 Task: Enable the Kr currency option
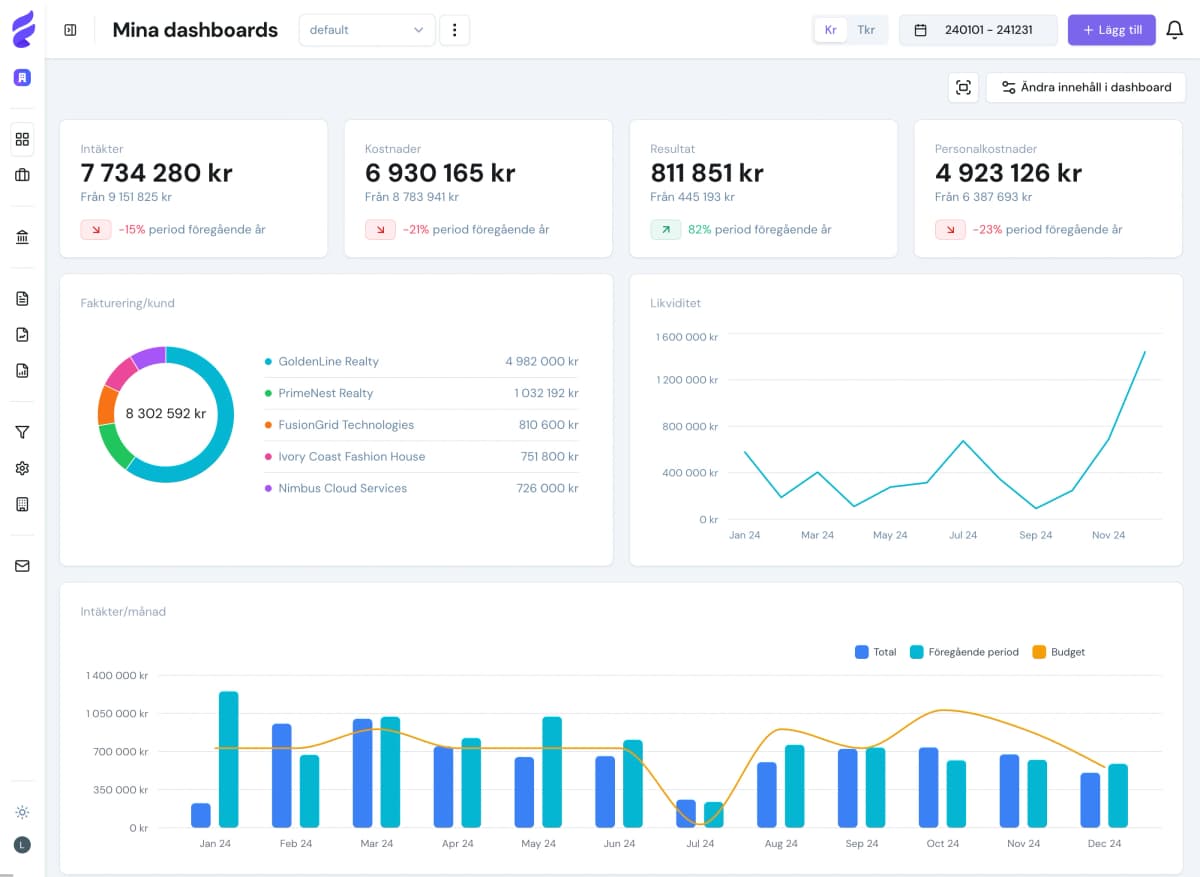830,29
